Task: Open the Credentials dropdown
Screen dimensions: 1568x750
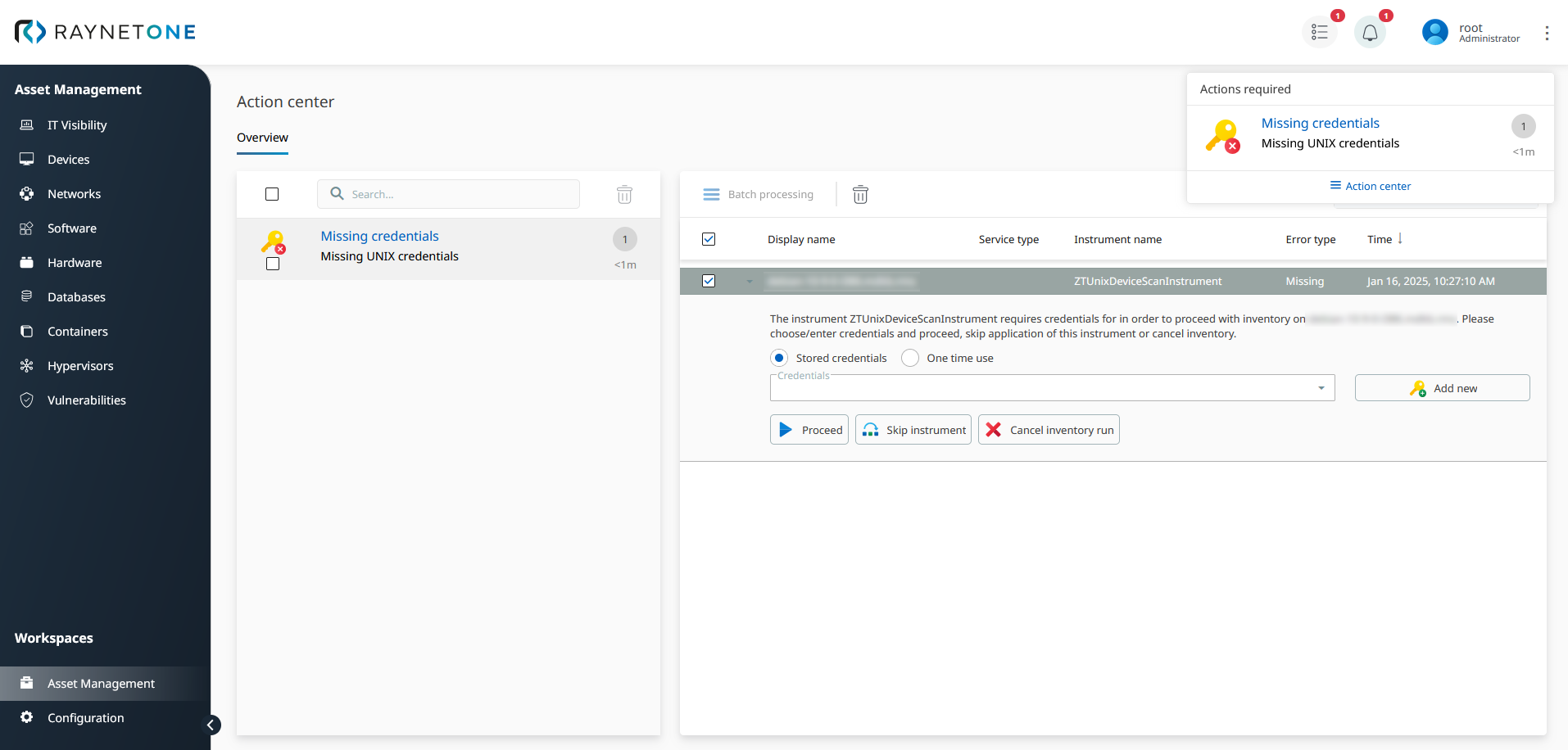Action: [1052, 388]
